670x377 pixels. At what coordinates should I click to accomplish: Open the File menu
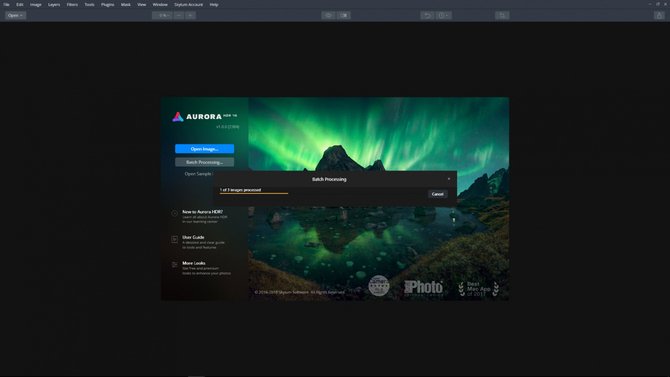[6, 4]
